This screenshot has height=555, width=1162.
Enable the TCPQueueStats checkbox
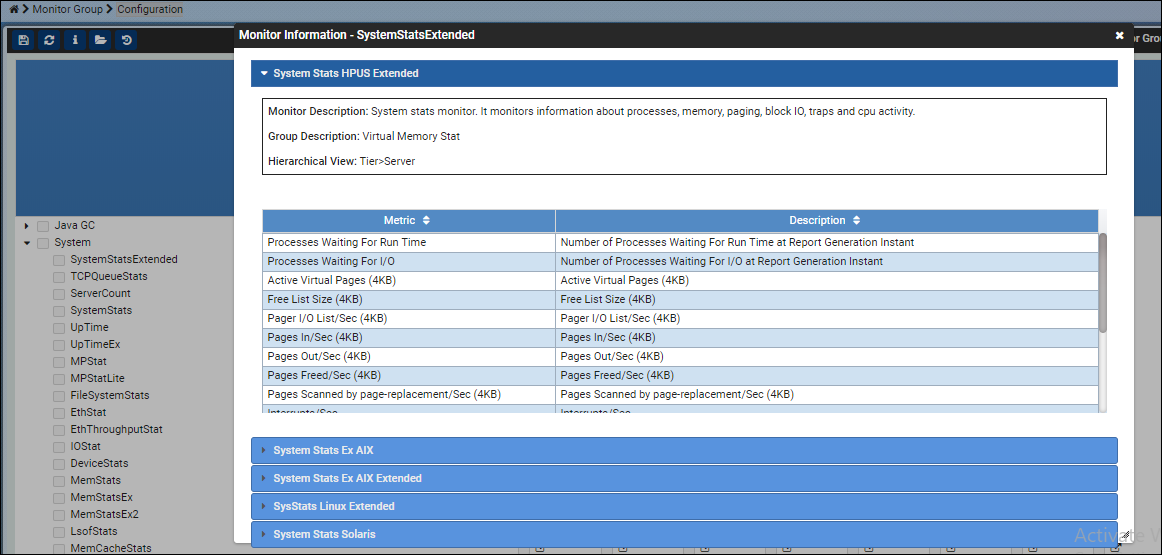(x=59, y=277)
